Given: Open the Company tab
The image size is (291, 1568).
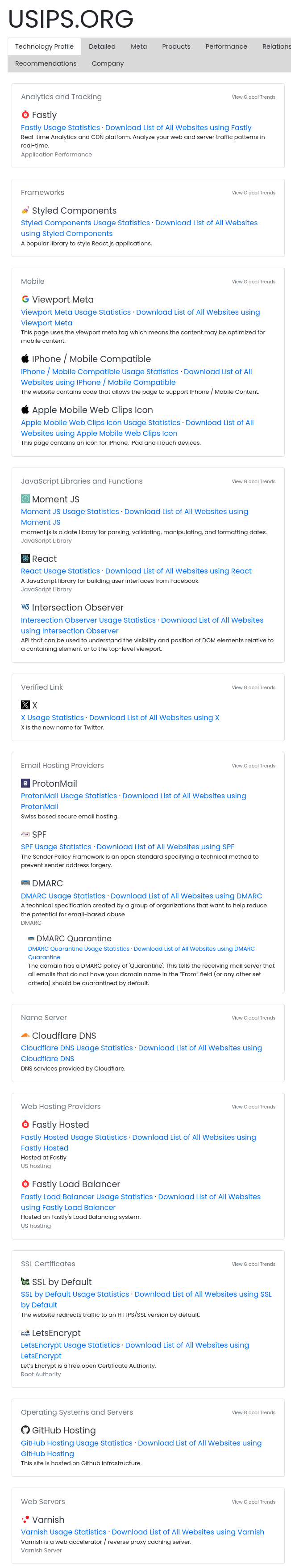Looking at the screenshot, I should coord(108,63).
